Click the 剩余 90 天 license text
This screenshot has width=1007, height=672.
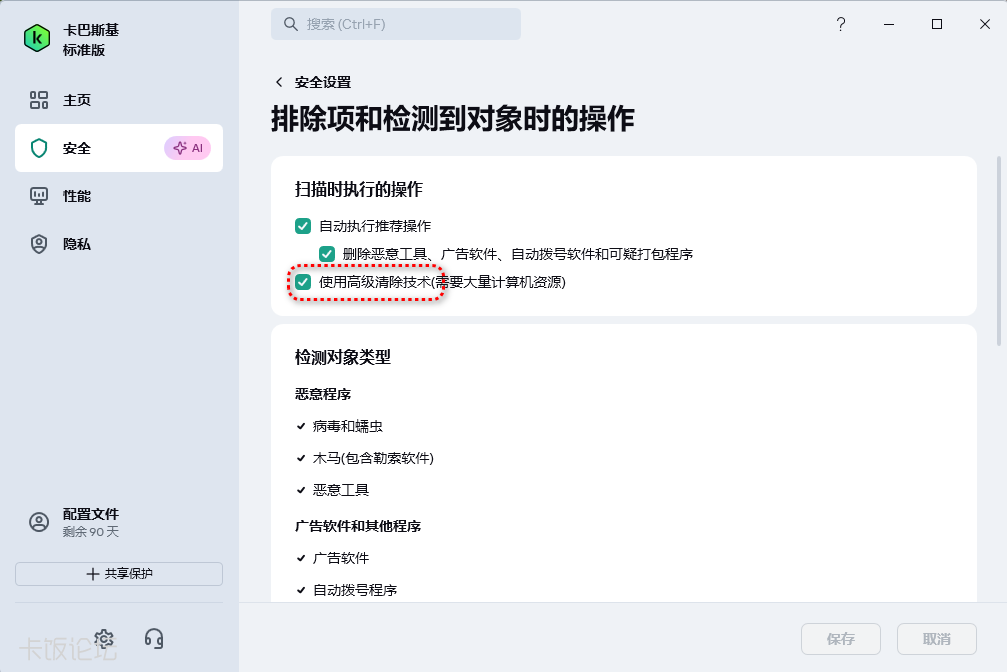91,532
